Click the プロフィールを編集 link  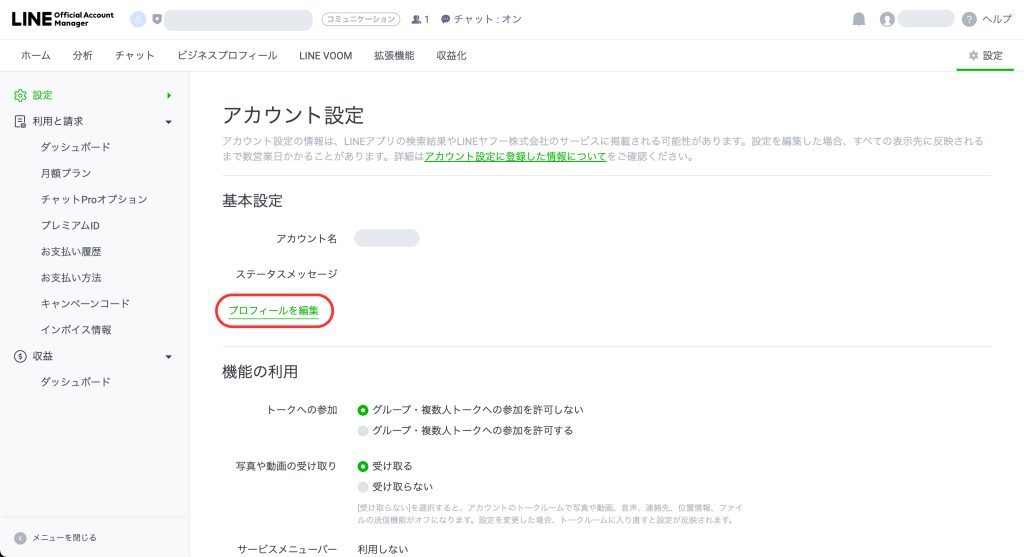(x=273, y=311)
